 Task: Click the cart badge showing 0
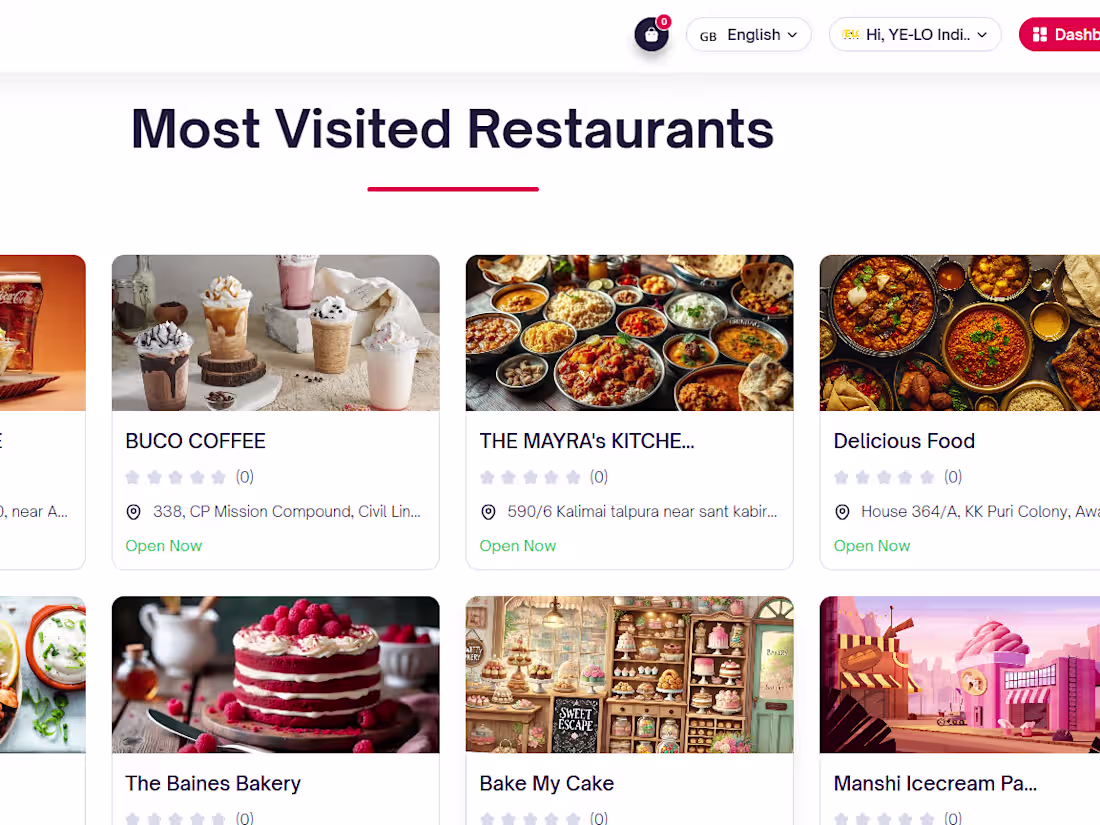pyautogui.click(x=664, y=22)
